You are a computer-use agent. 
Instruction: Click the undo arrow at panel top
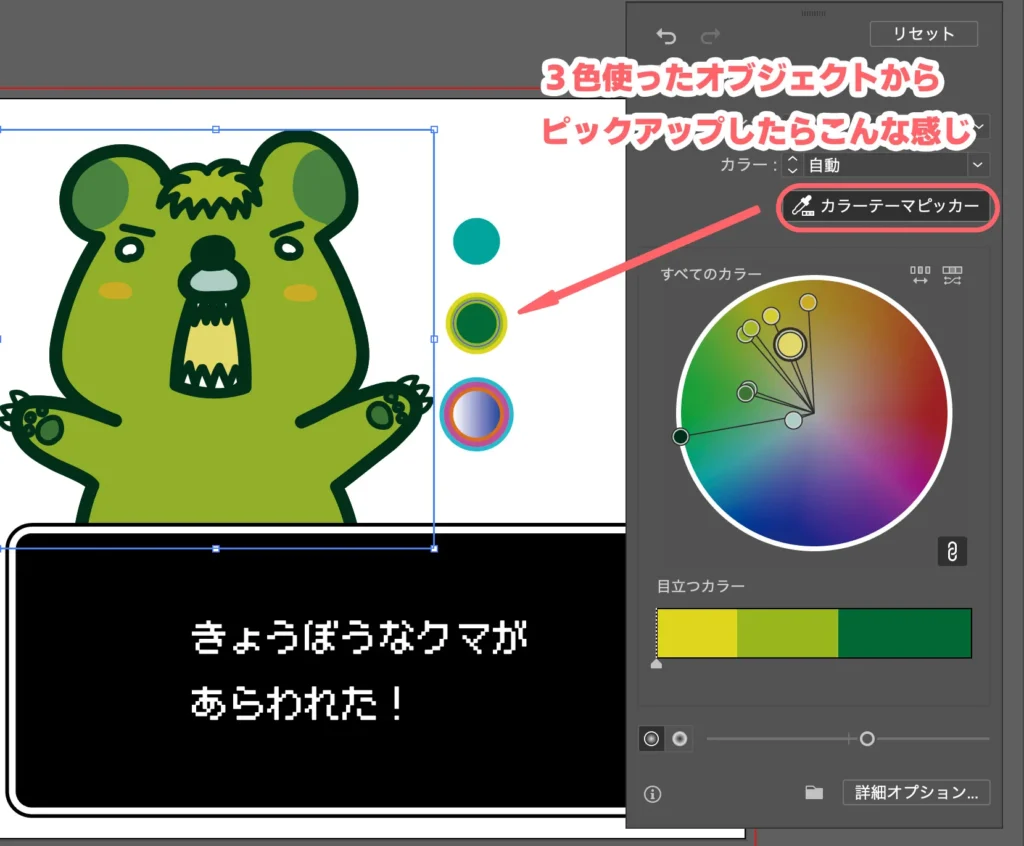pos(667,37)
